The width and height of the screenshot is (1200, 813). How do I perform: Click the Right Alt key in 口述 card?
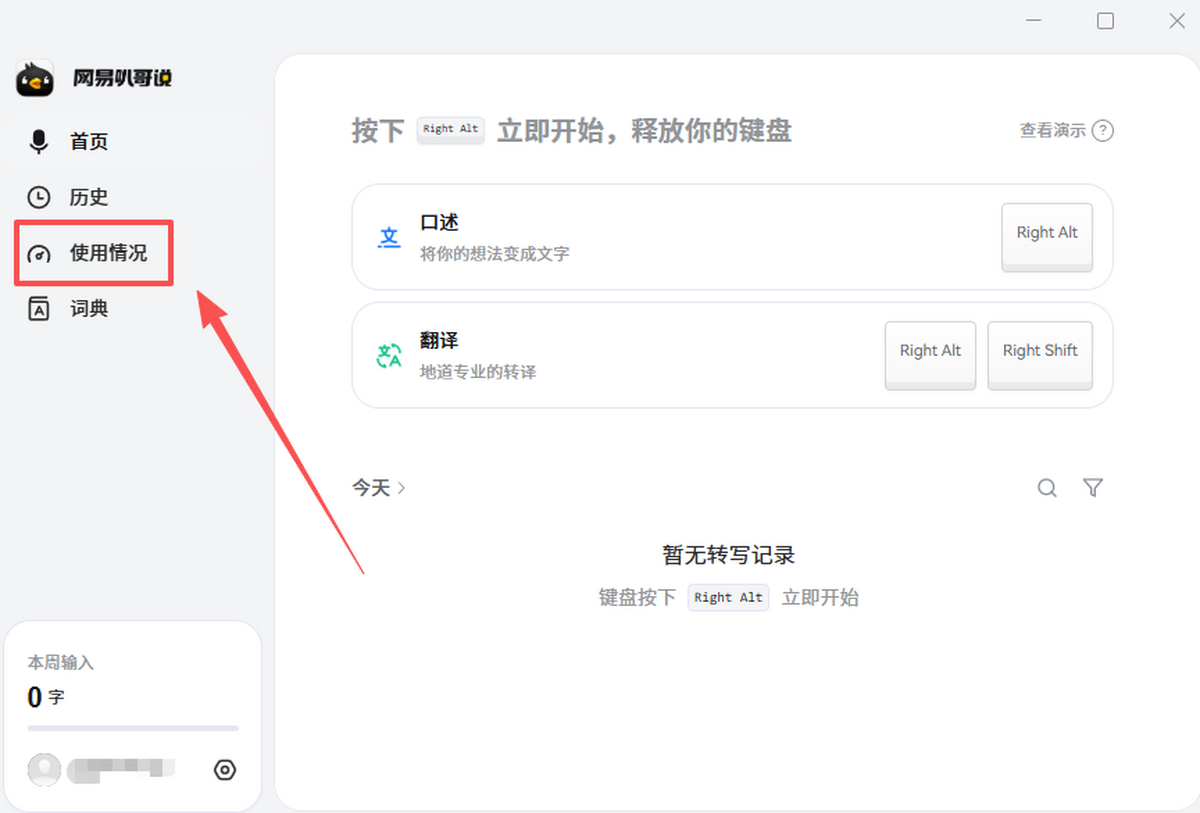[x=1047, y=238]
